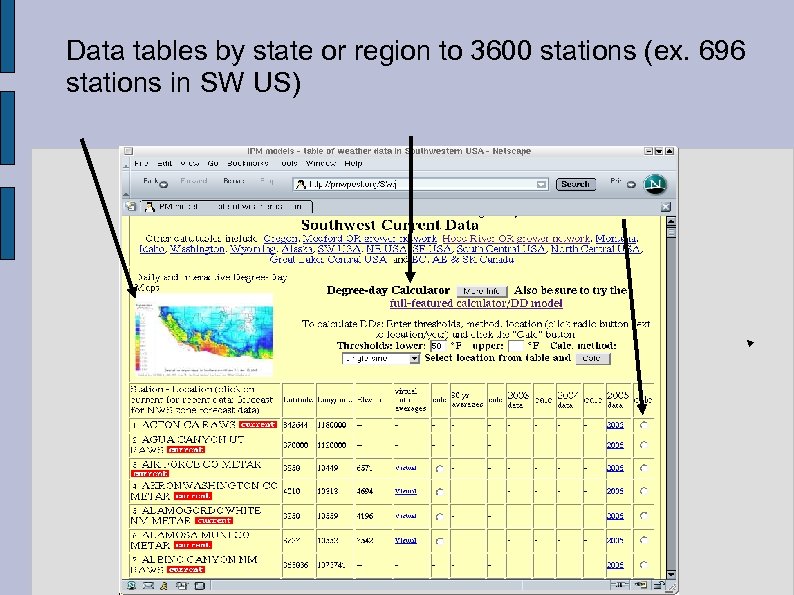Open the Edit menu
The height and width of the screenshot is (595, 794).
[165, 164]
